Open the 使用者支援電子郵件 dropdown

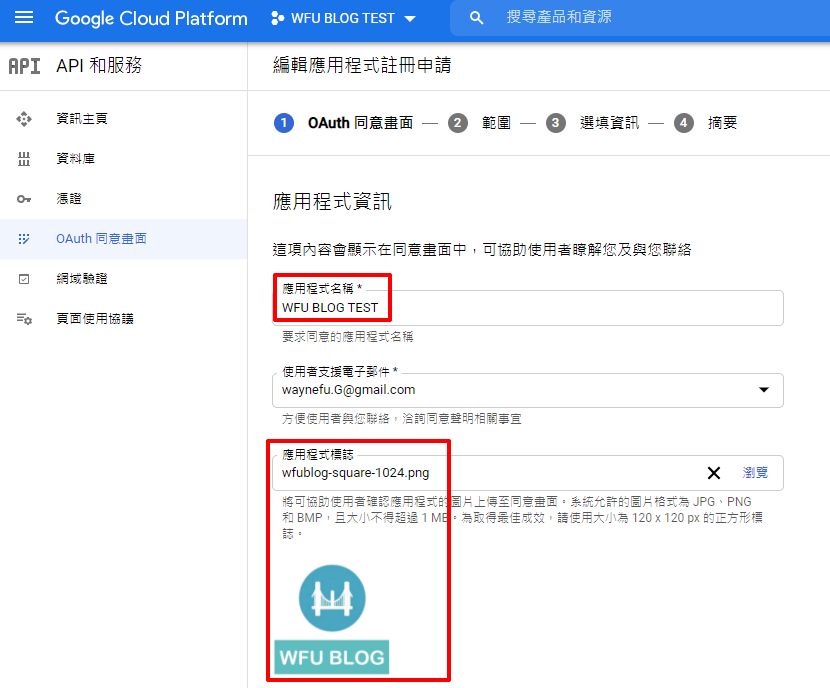(528, 390)
